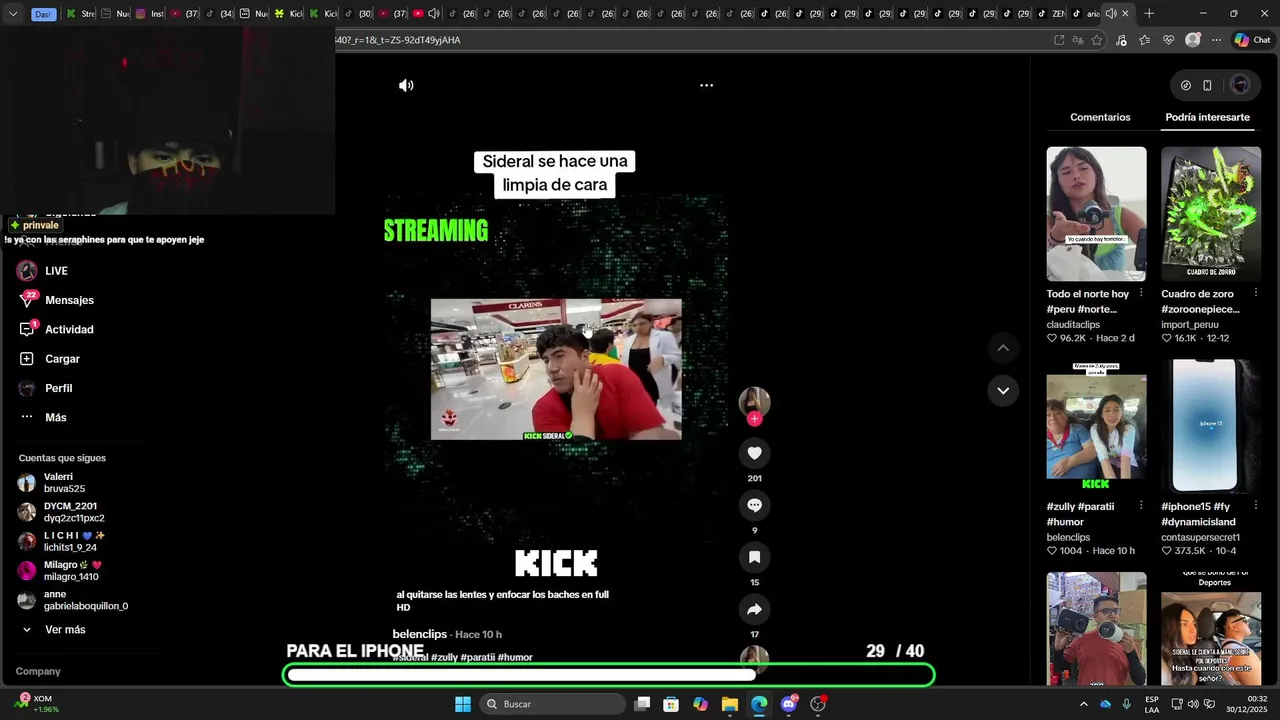Like the video with the heart icon
The image size is (1280, 720).
tap(754, 453)
